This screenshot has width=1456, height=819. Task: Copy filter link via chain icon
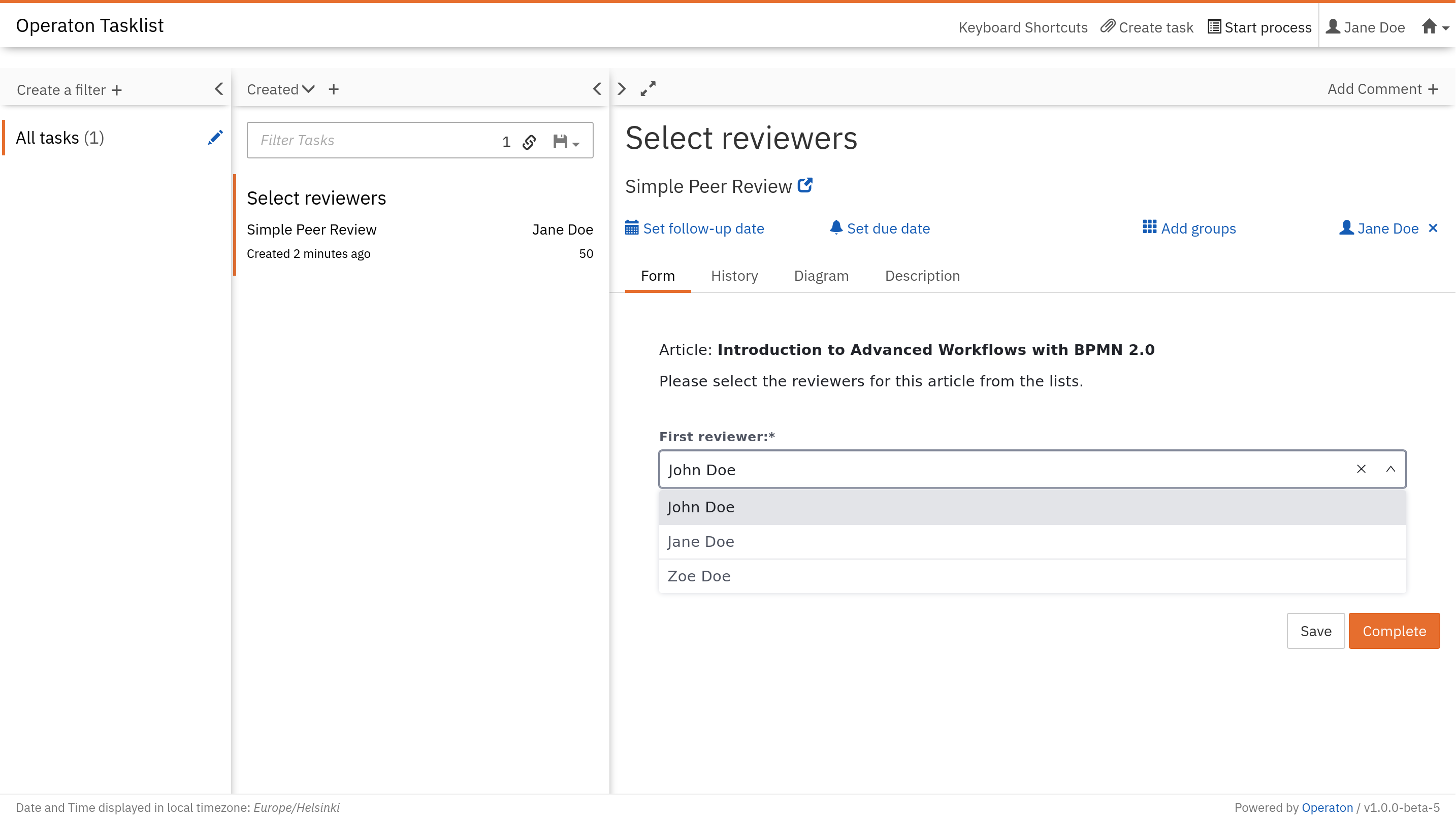[x=529, y=141]
